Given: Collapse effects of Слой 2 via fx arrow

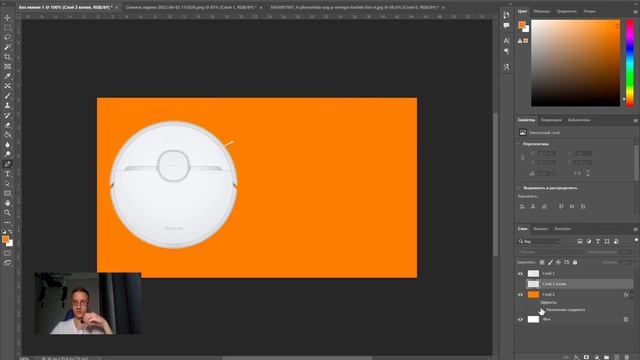Looking at the screenshot, I should tap(632, 295).
